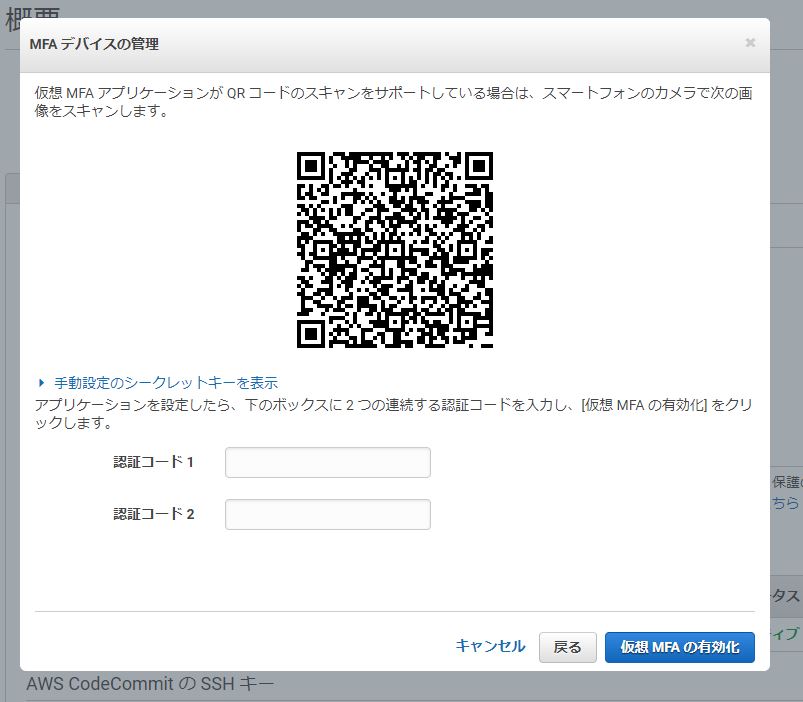Click the MFA デバイスの管理 dialog title
This screenshot has width=803, height=702.
click(x=94, y=44)
